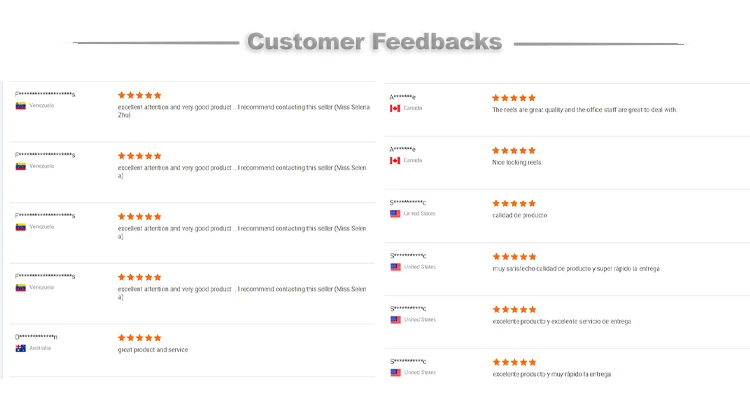Click the 'Customer Feedbacks' heading
Screen dimensions: 750x400
coord(375,42)
